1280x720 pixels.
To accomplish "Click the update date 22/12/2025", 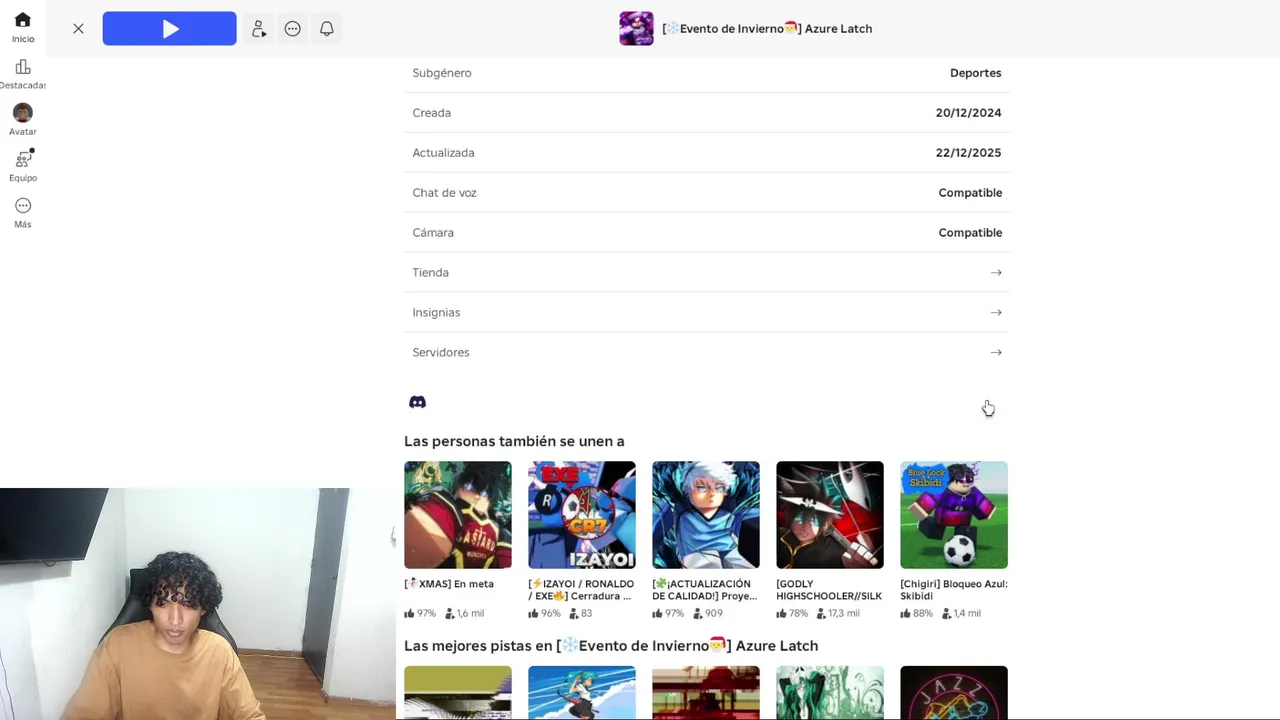I will 968,153.
